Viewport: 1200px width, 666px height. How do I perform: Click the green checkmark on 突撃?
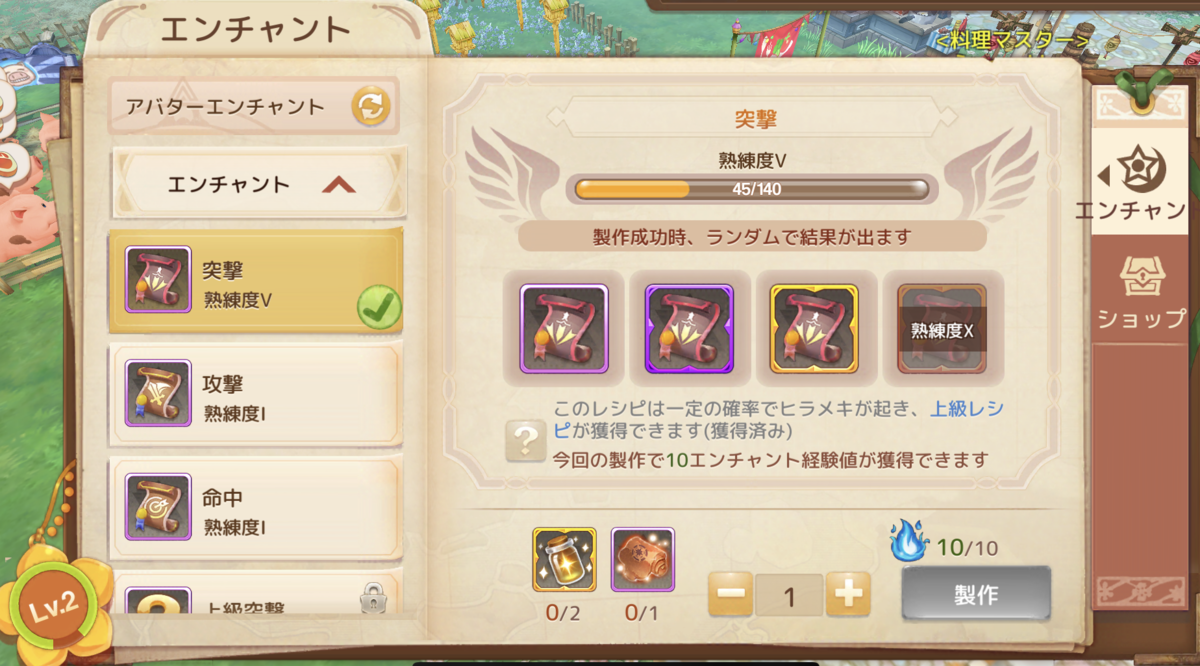click(x=380, y=307)
